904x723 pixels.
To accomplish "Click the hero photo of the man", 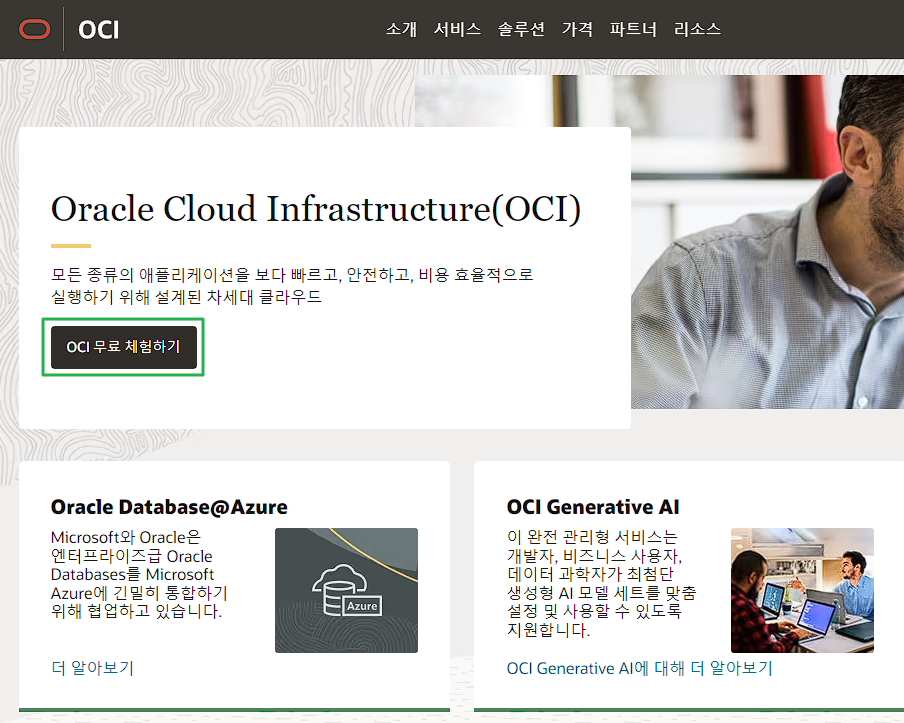I will [x=767, y=242].
